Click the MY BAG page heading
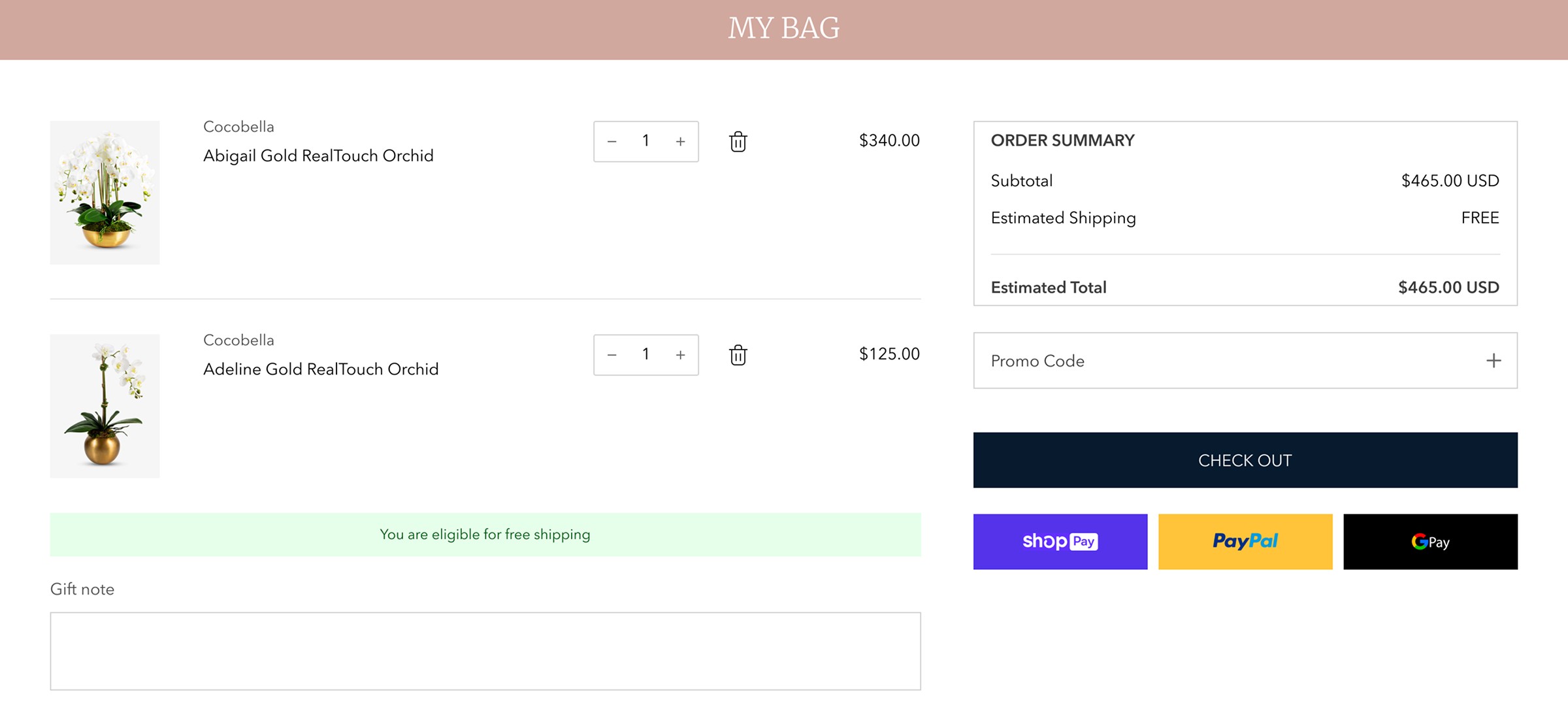Viewport: 1568px width, 709px height. click(x=784, y=28)
